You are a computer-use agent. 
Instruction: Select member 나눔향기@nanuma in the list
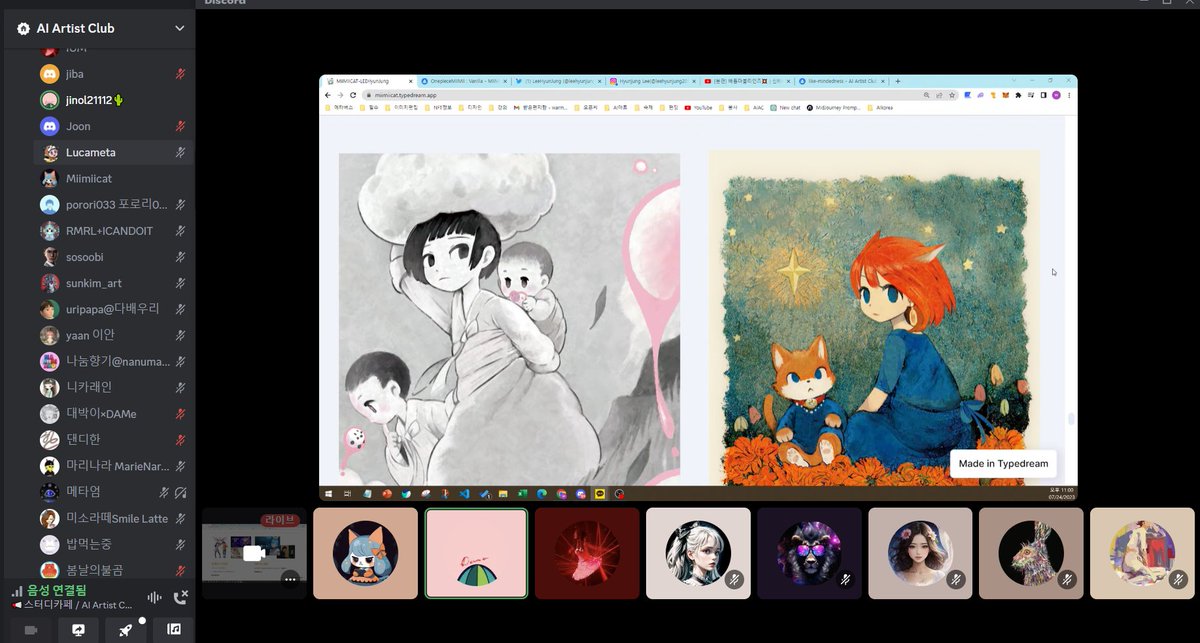(x=115, y=361)
